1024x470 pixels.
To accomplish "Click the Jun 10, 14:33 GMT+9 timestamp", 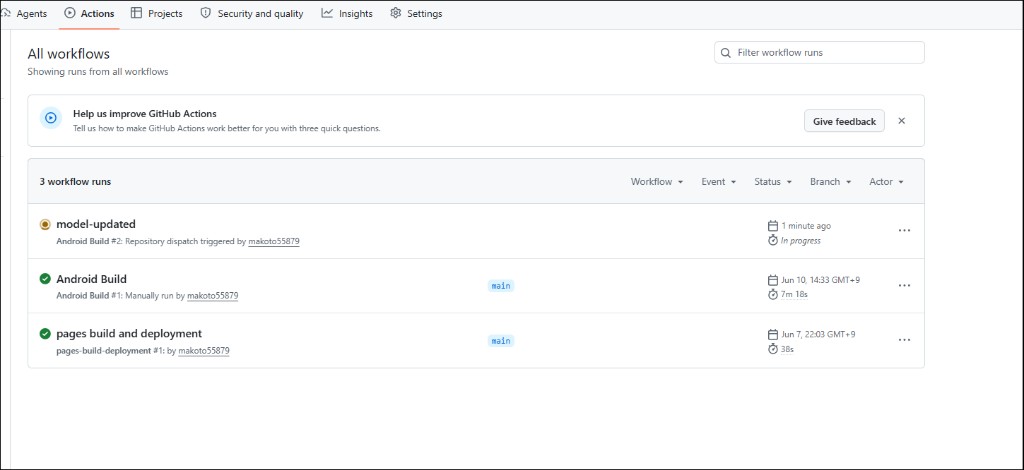I will point(820,280).
